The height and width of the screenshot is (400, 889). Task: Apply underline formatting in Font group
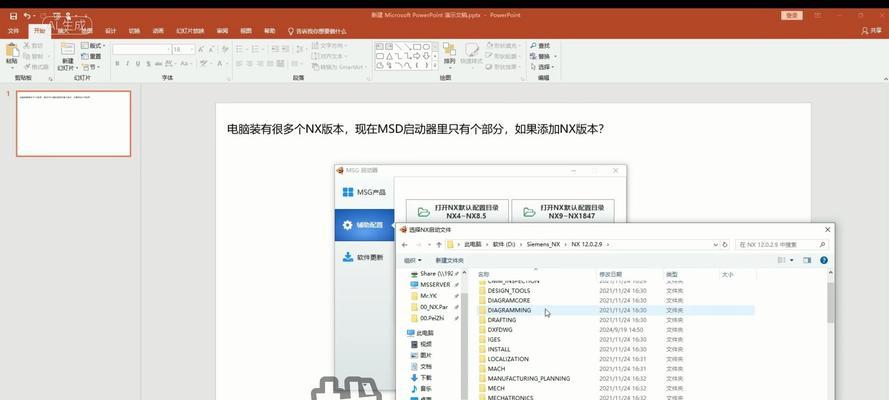coord(138,64)
